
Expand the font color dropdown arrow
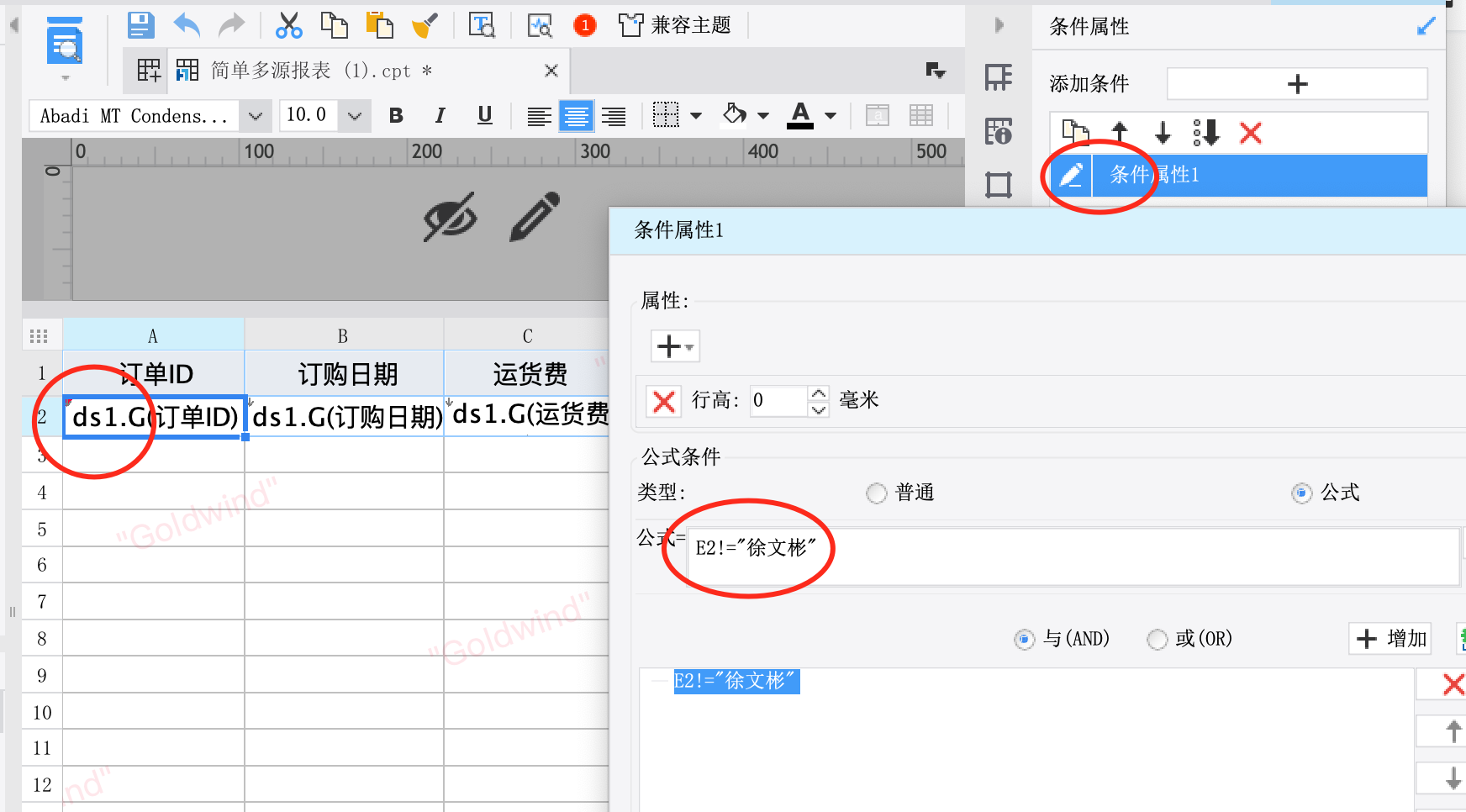[x=831, y=116]
